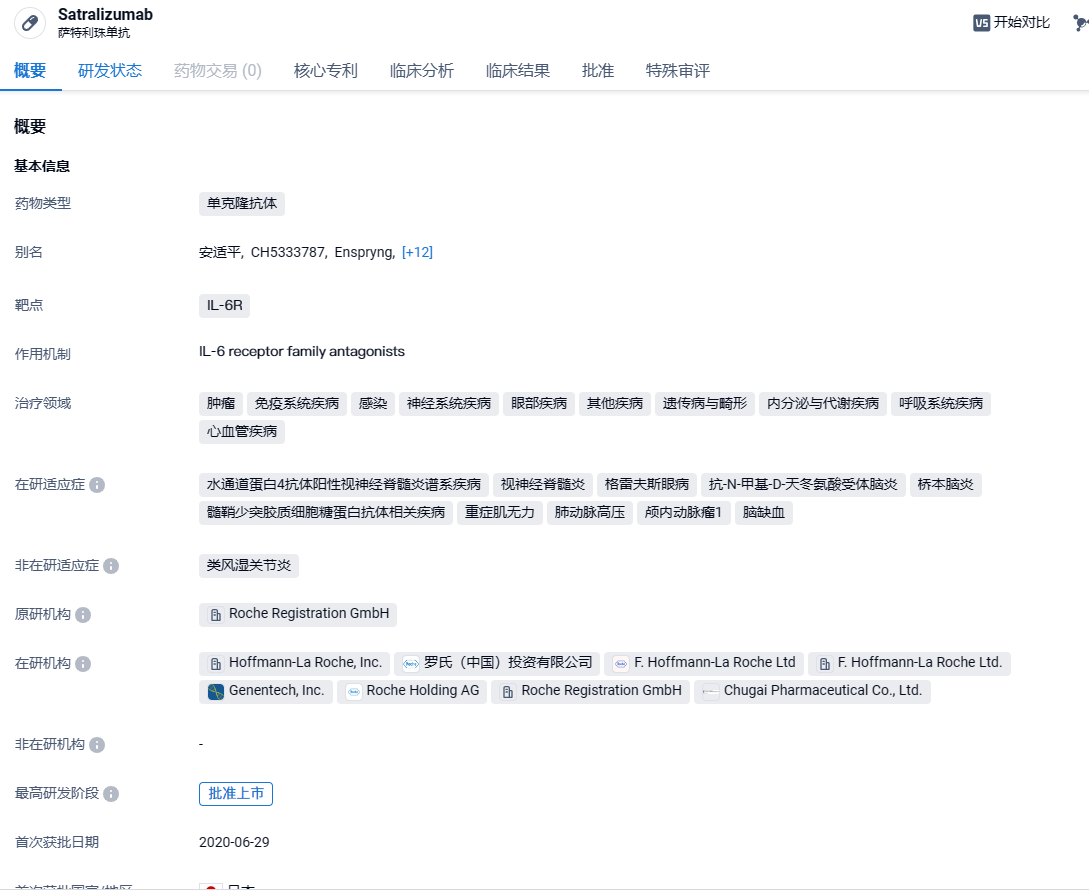The width and height of the screenshot is (1089, 890).
Task: Click the 其他疾病 tag
Action: (x=615, y=404)
